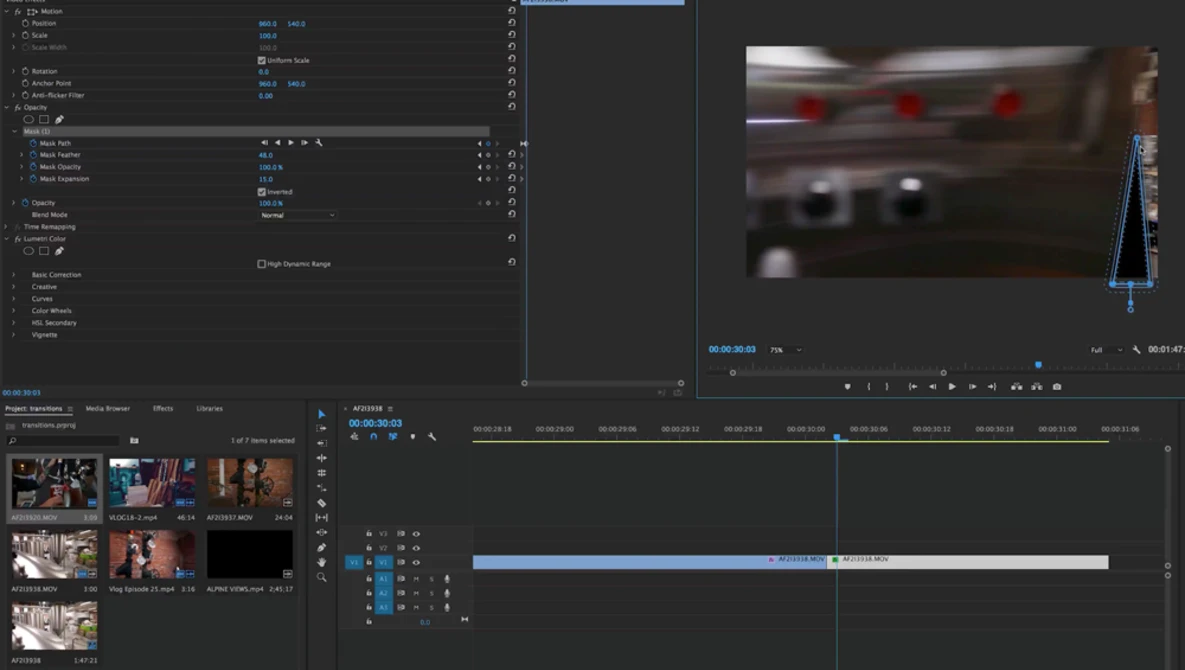Select pen mask tool under Lumetri Color
This screenshot has width=1185, height=670.
pyautogui.click(x=59, y=251)
